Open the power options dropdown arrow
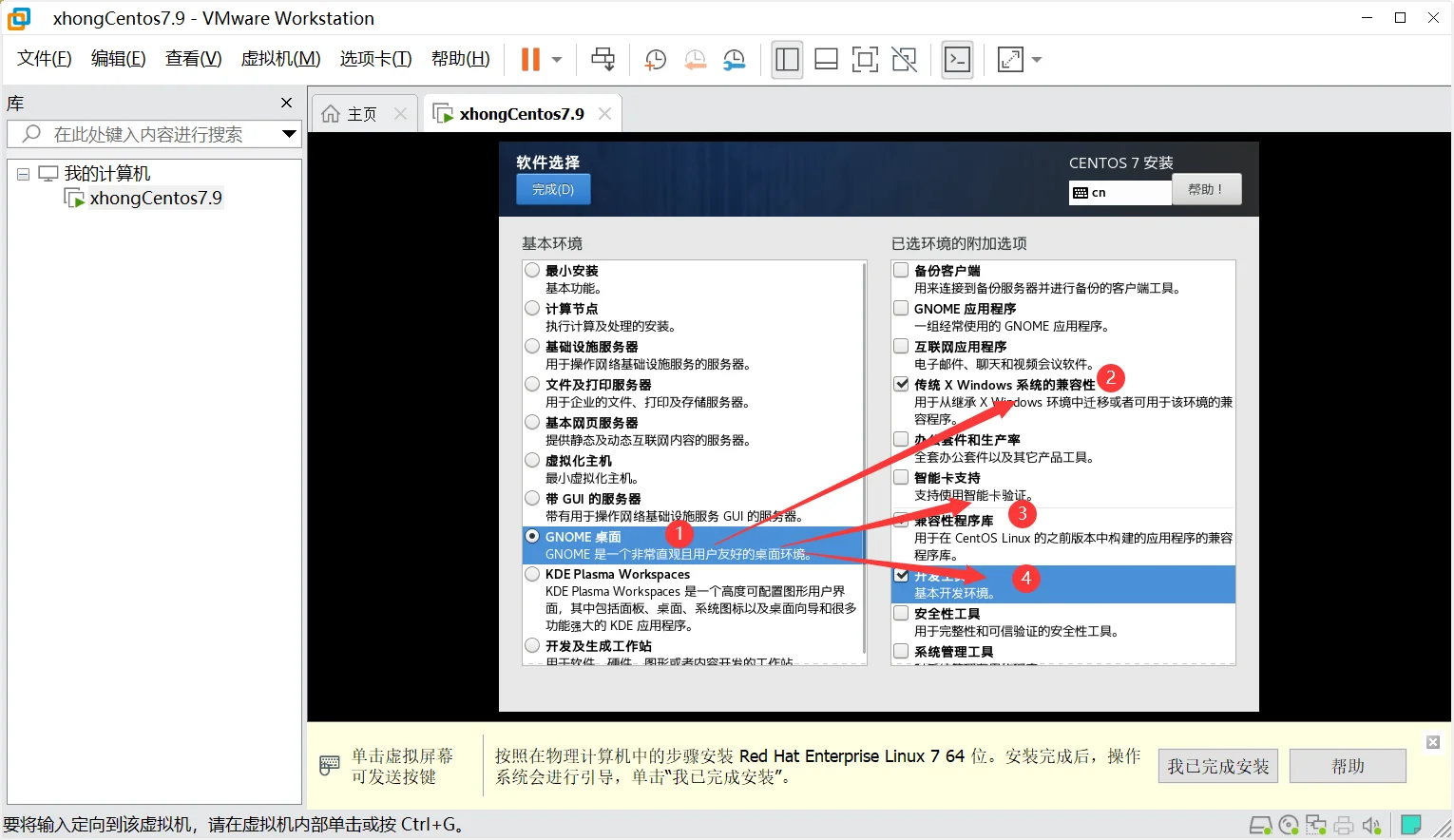The height and width of the screenshot is (840, 1454). pos(557,60)
